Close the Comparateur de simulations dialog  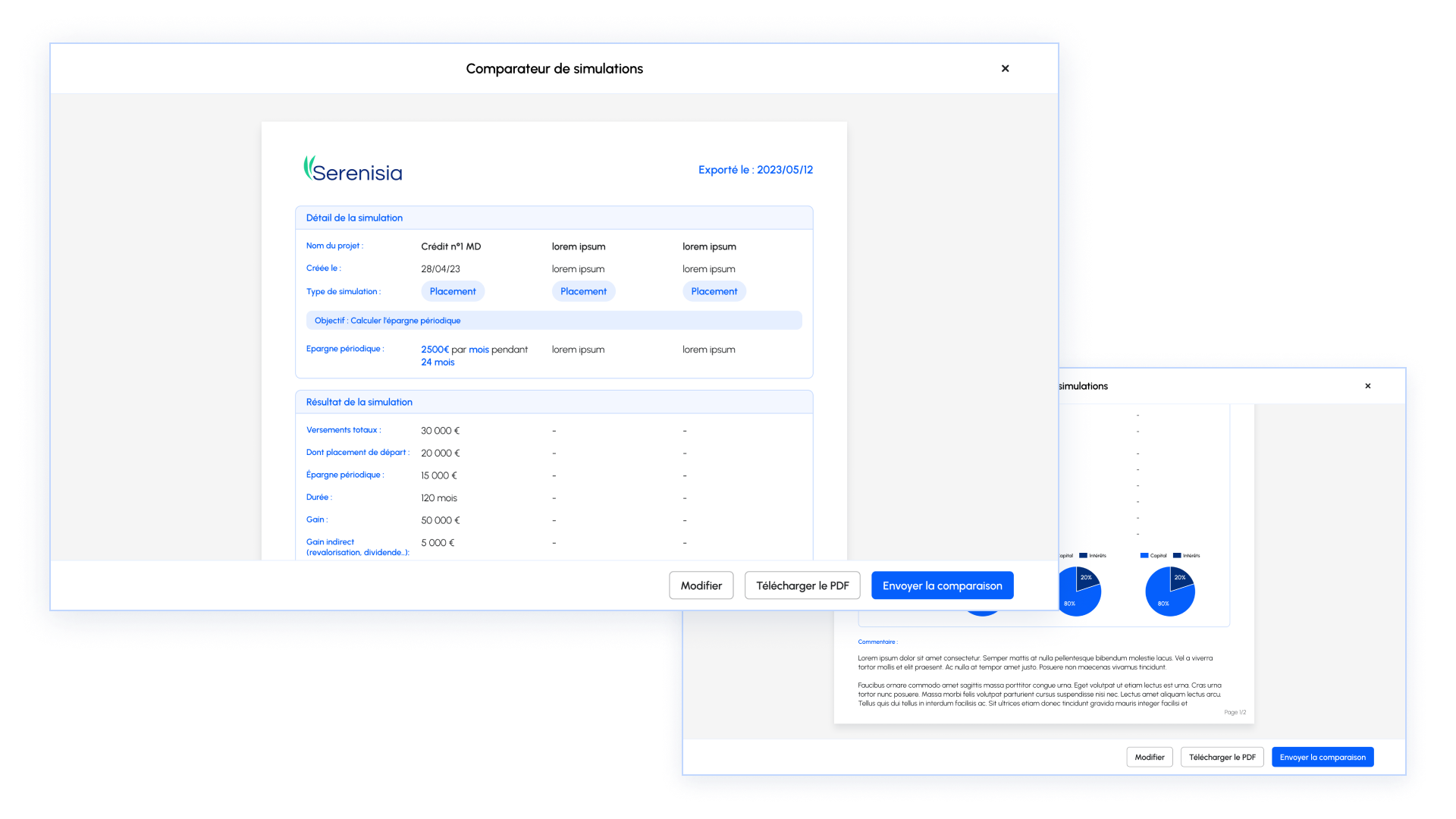[1005, 68]
